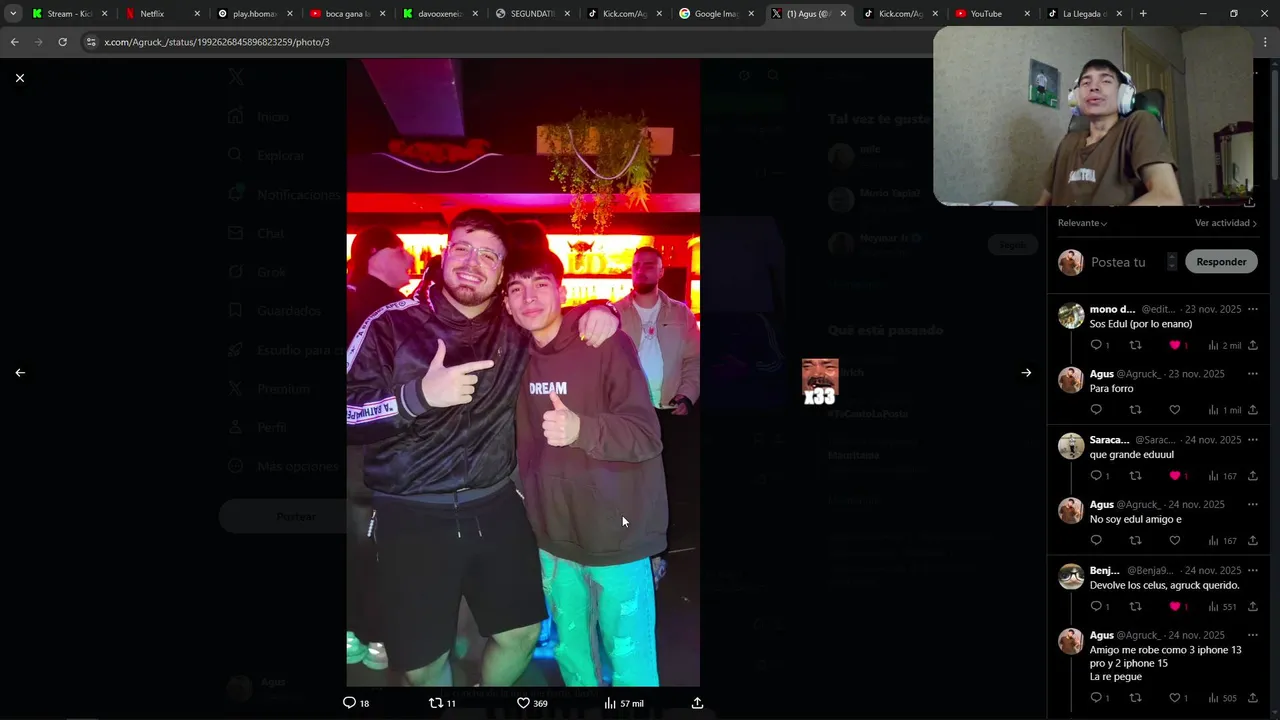Viewport: 1280px width, 720px height.
Task: Switch to the 'boca gana la' YouTube tab
Action: (348, 14)
